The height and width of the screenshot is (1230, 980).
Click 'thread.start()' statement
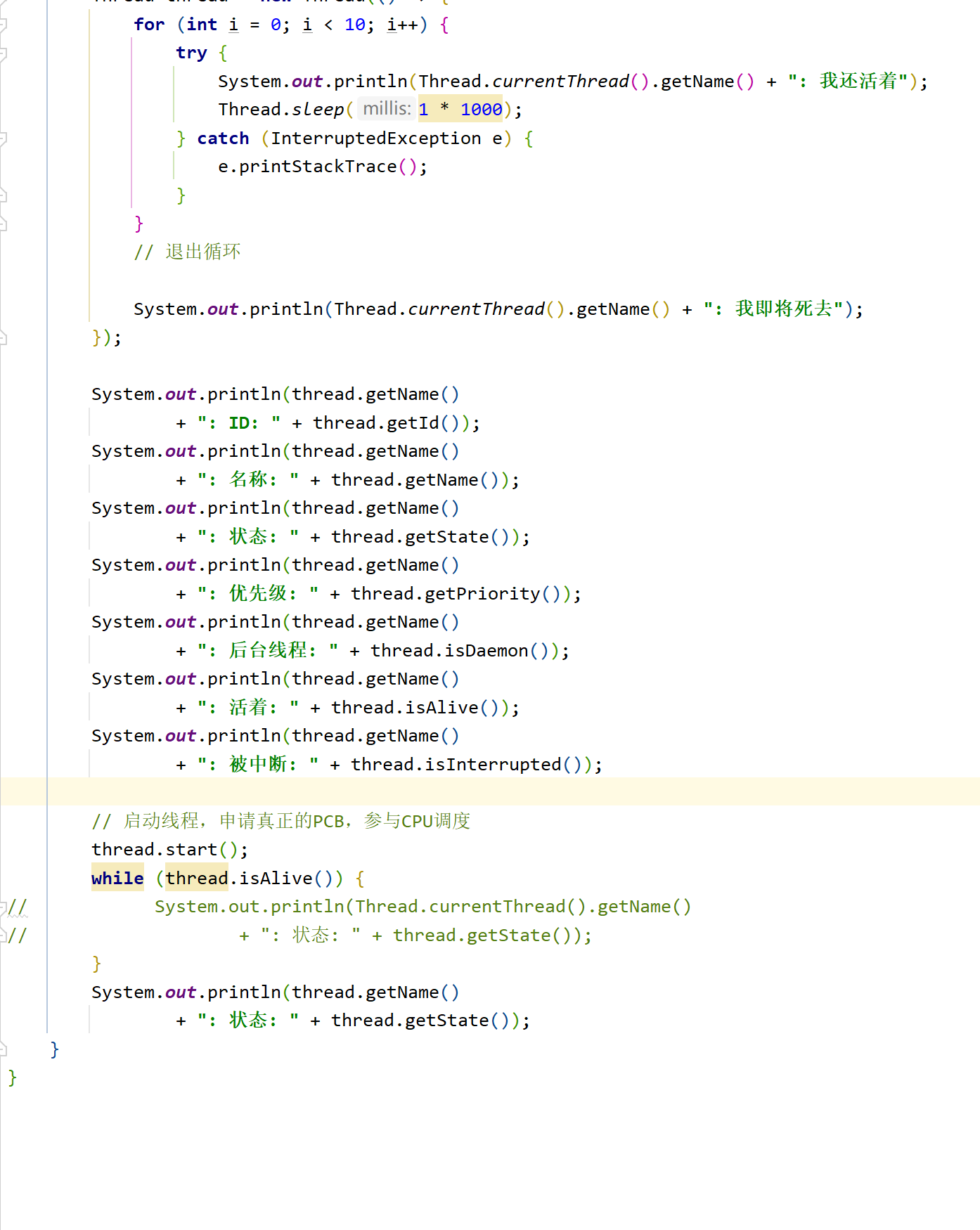169,850
